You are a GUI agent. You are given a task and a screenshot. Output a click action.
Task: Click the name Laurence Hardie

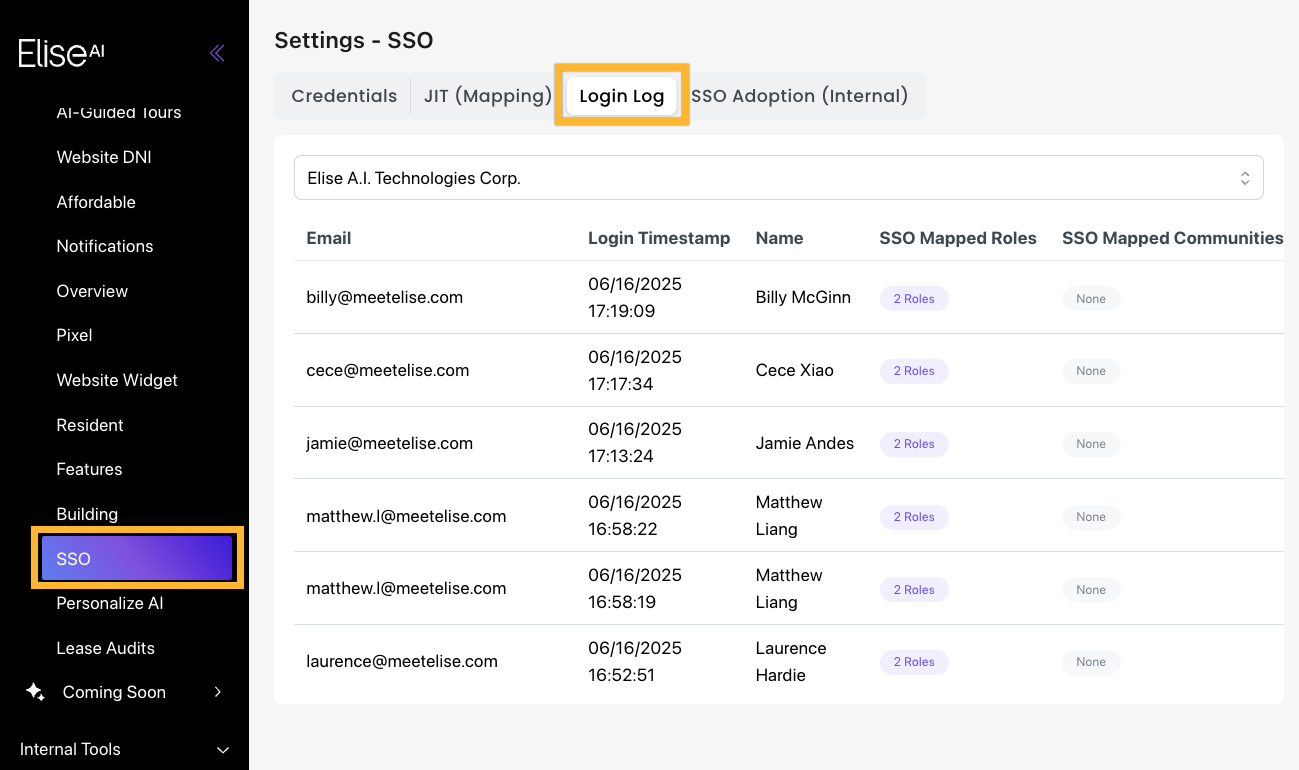pos(791,661)
